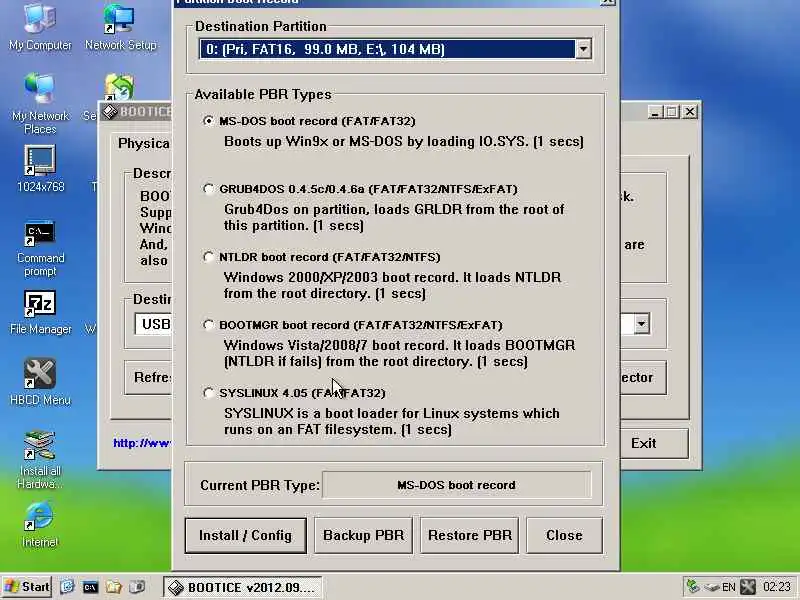Click the 'Windows Vista/2008/7 boot record' description
The height and width of the screenshot is (600, 800).
[399, 353]
